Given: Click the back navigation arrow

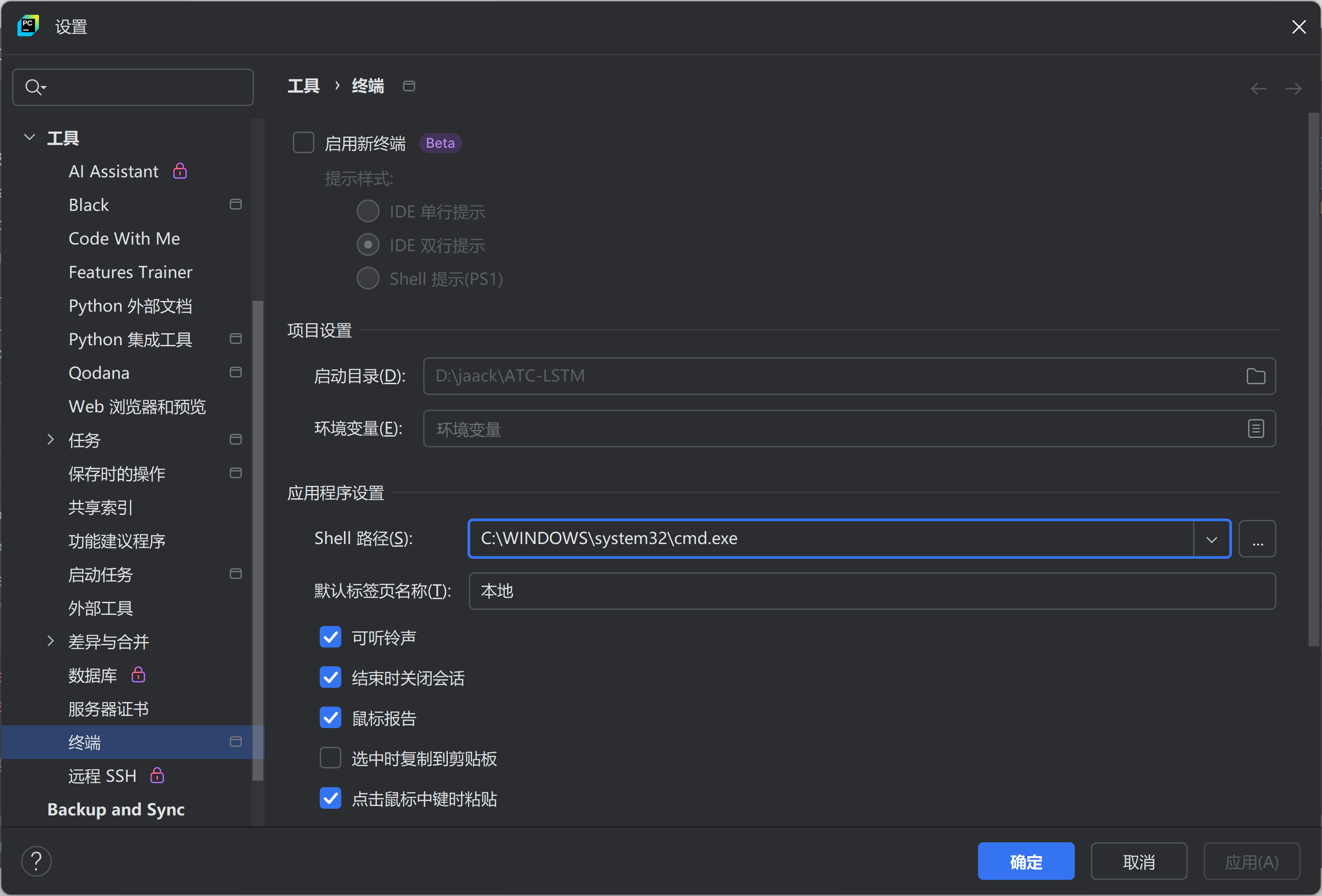Looking at the screenshot, I should tap(1258, 88).
